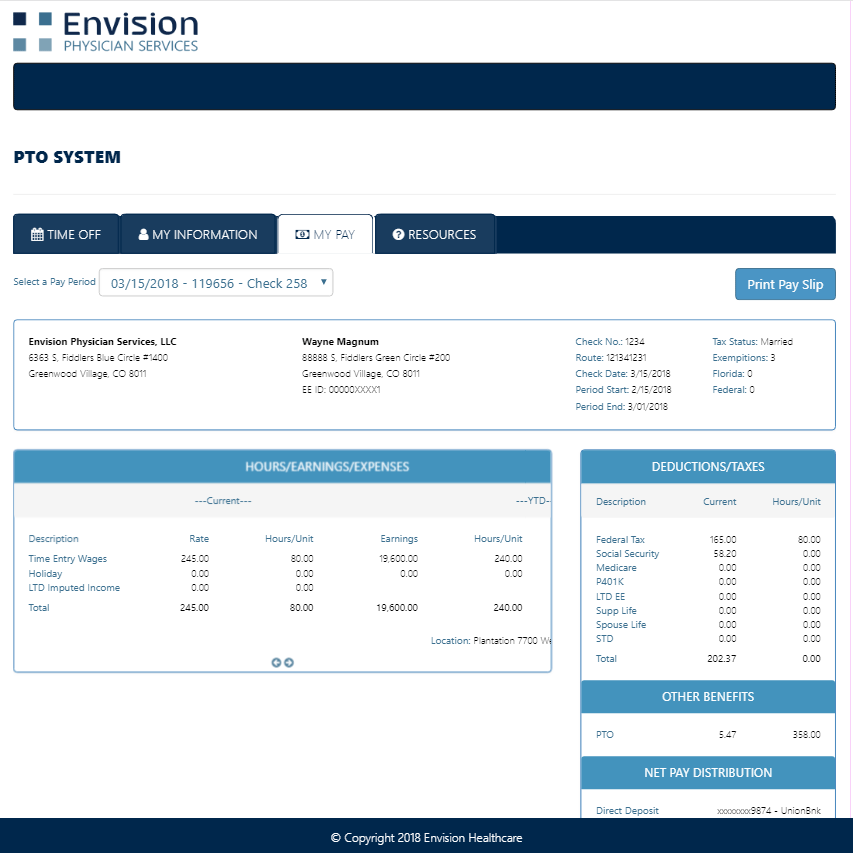The width and height of the screenshot is (853, 853).
Task: Click Envision Physician Services, LLC company name
Action: pyautogui.click(x=102, y=342)
